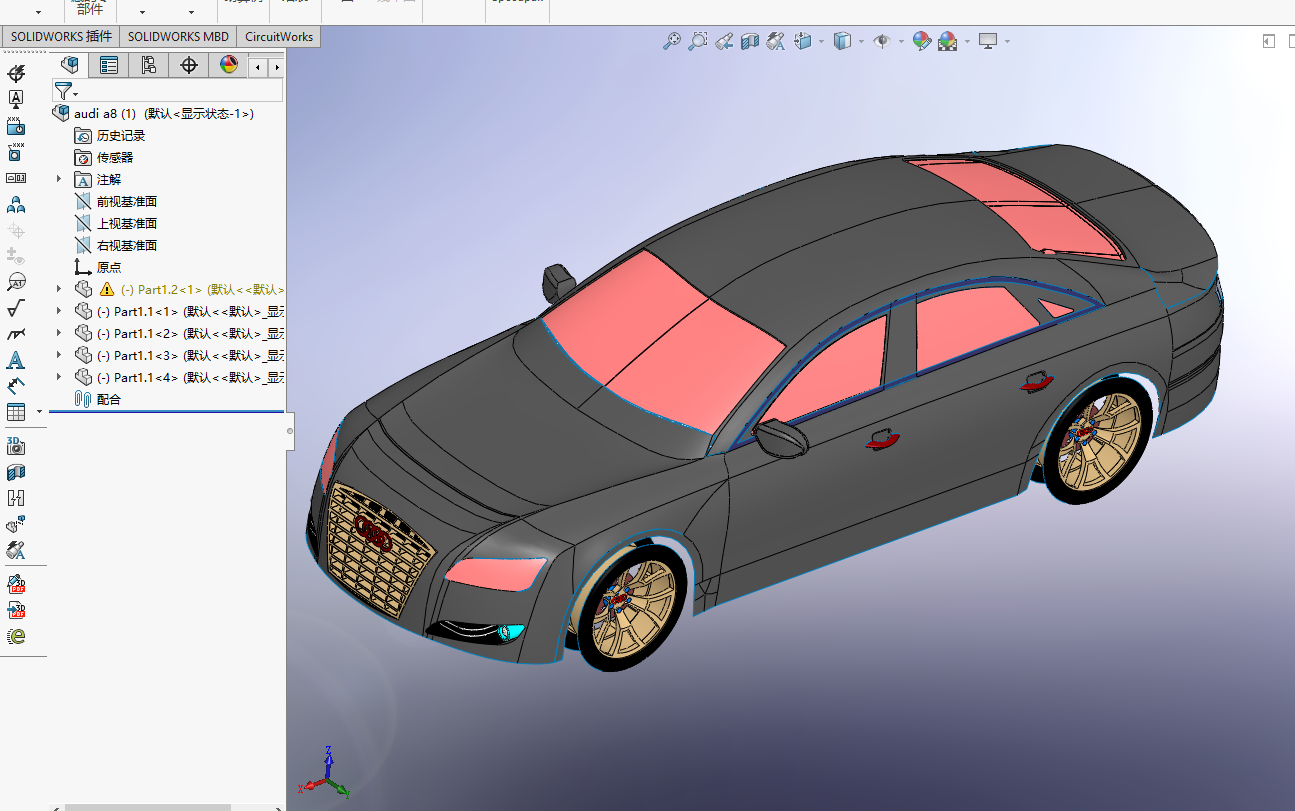Click the feature tree horizontal scrollbar
The height and width of the screenshot is (811, 1295).
pyautogui.click(x=147, y=806)
